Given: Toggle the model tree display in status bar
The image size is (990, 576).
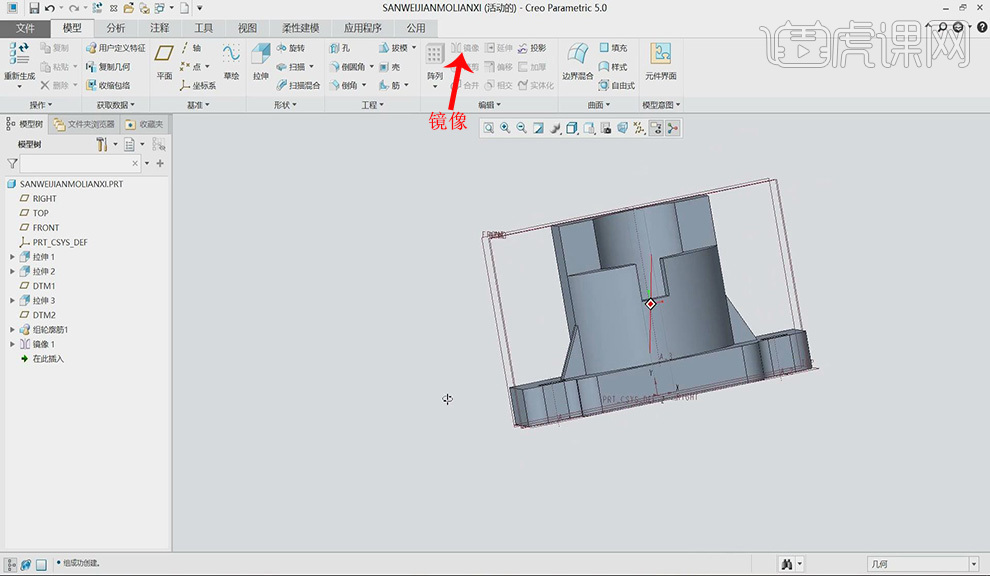Looking at the screenshot, I should (11, 564).
